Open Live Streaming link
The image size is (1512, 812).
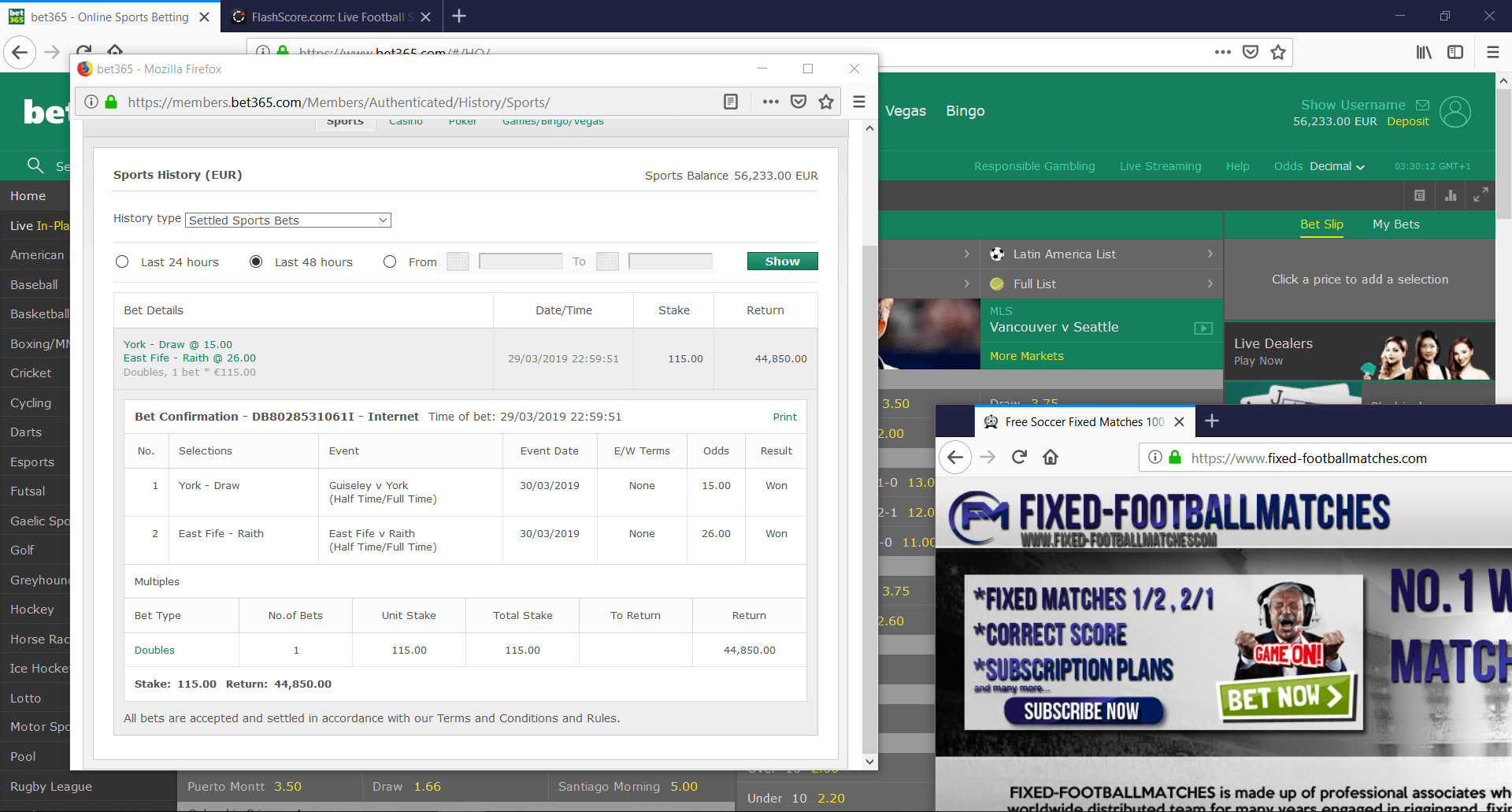click(1160, 166)
